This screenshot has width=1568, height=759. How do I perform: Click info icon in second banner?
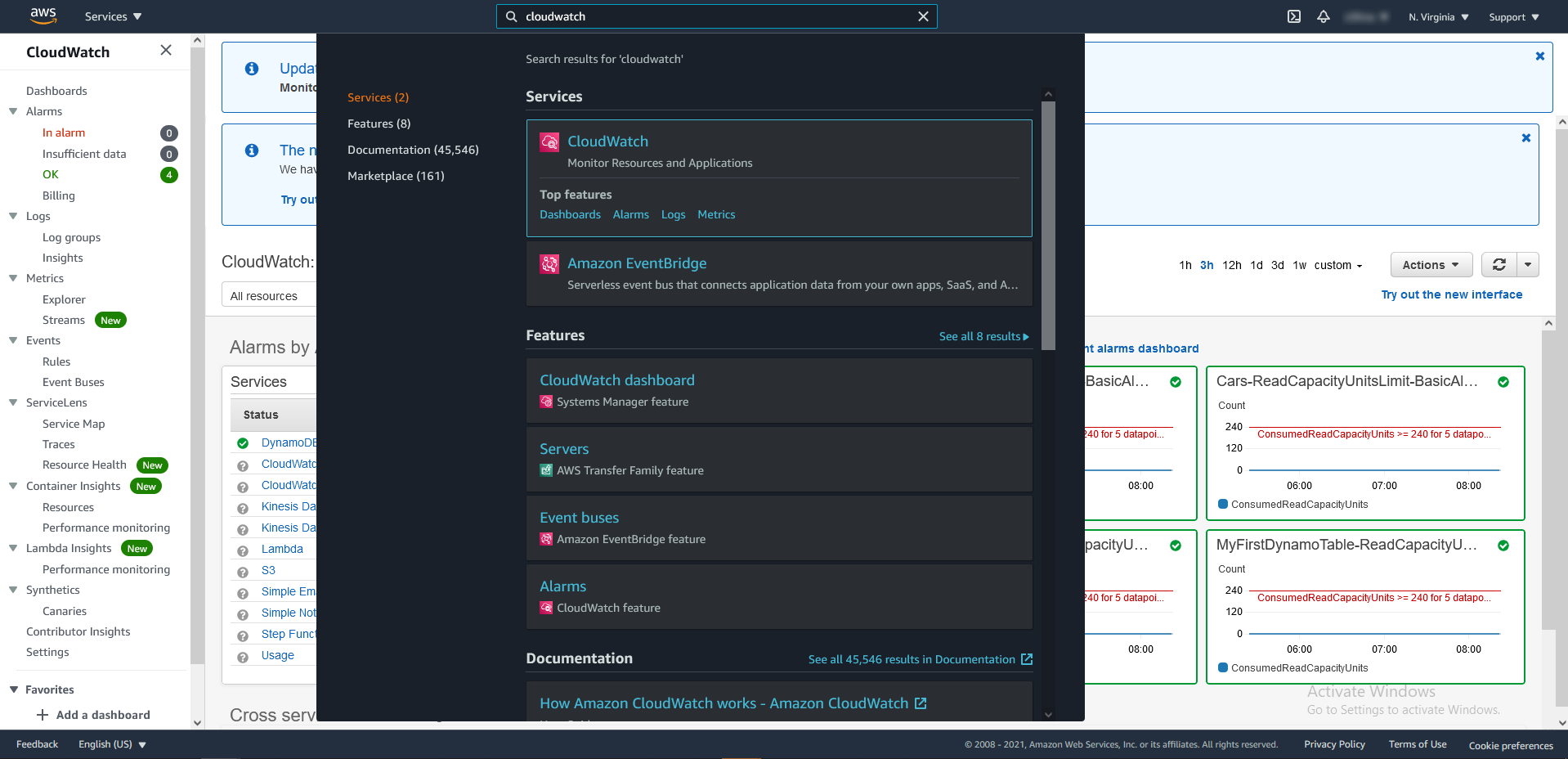(252, 150)
